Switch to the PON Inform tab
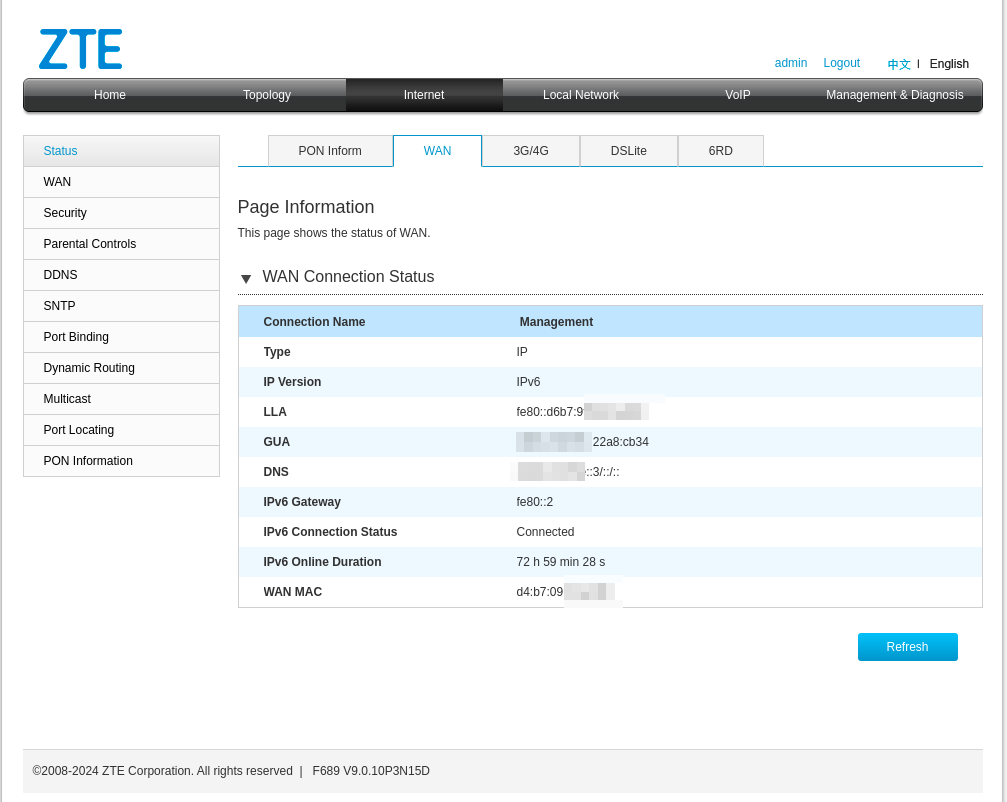This screenshot has width=1007, height=802. pos(330,151)
